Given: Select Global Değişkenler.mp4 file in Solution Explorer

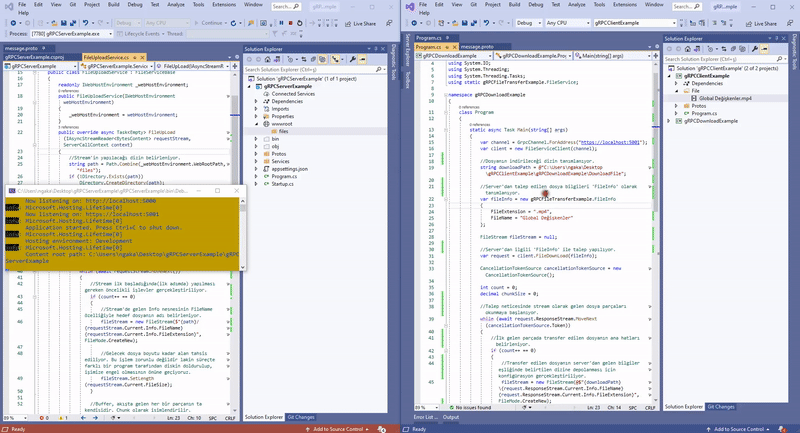Looking at the screenshot, I should point(724,98).
